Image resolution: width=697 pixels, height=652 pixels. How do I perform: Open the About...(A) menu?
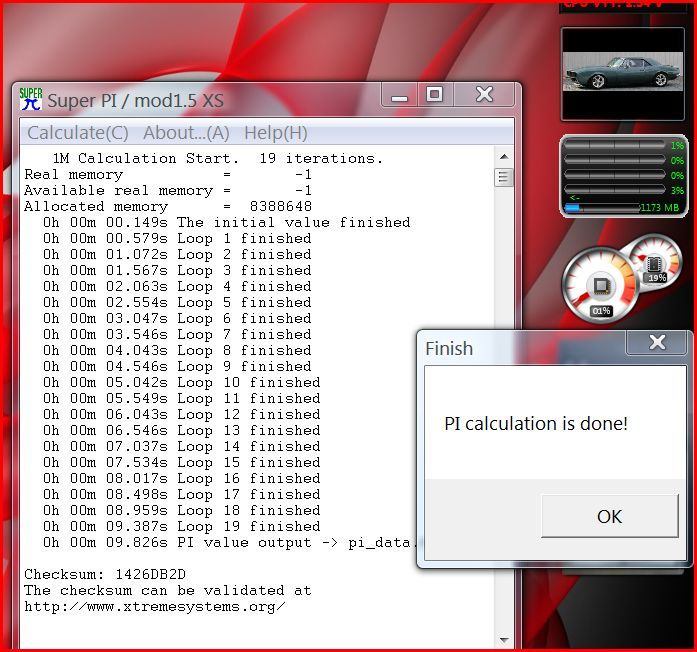coord(186,133)
